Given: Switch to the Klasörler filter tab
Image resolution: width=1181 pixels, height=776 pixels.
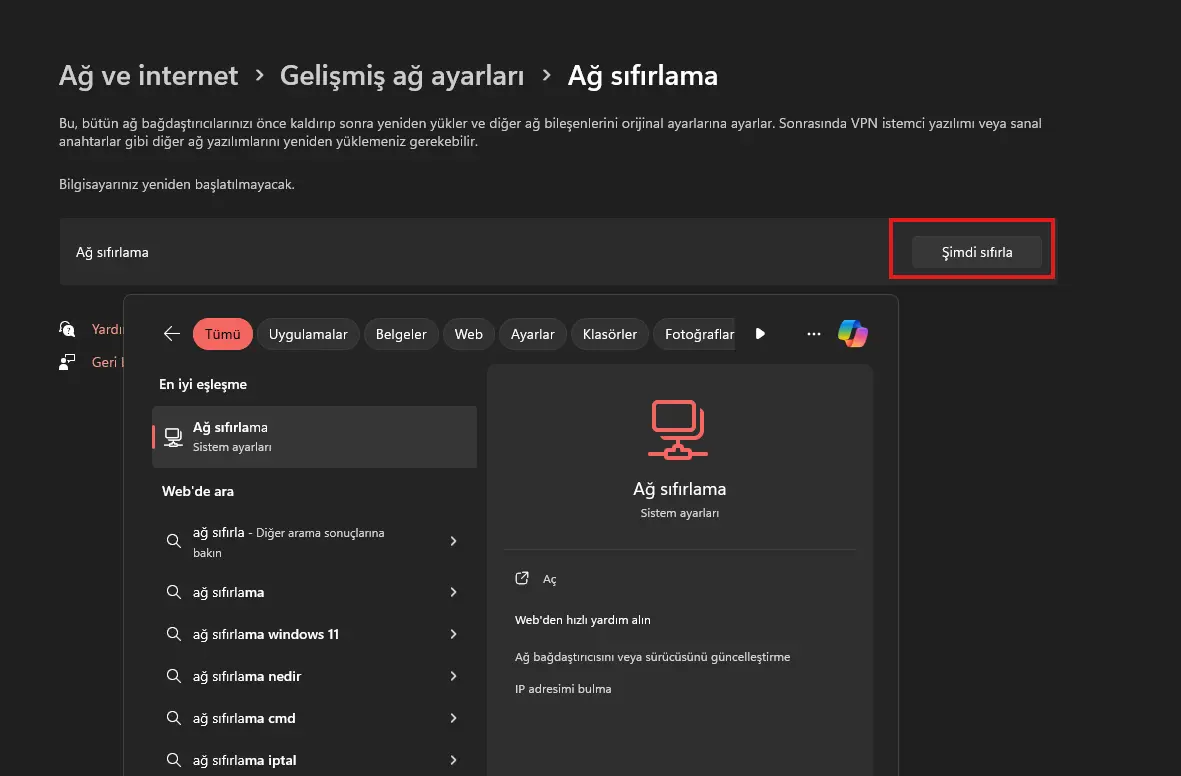Looking at the screenshot, I should pos(609,334).
